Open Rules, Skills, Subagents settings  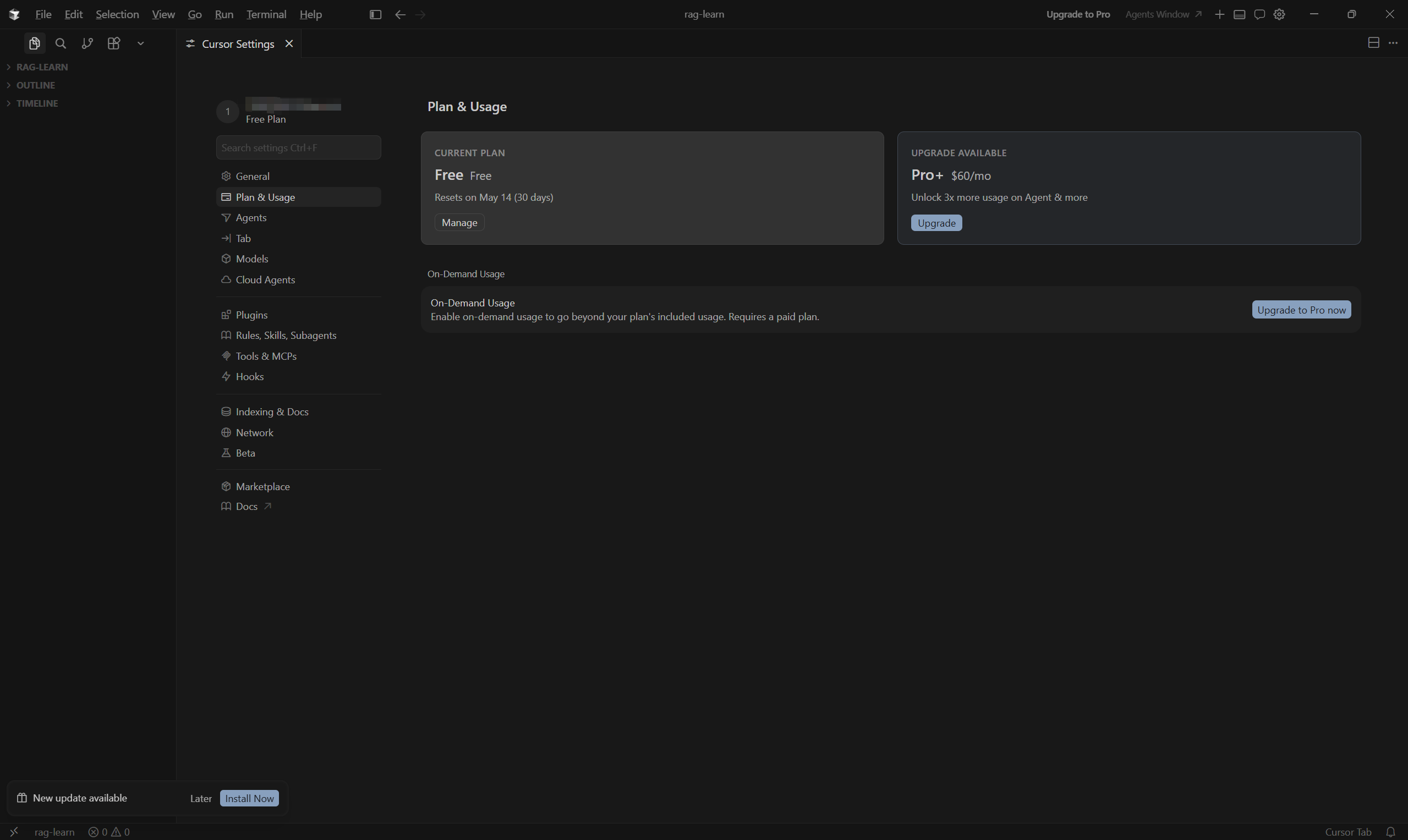[x=298, y=335]
